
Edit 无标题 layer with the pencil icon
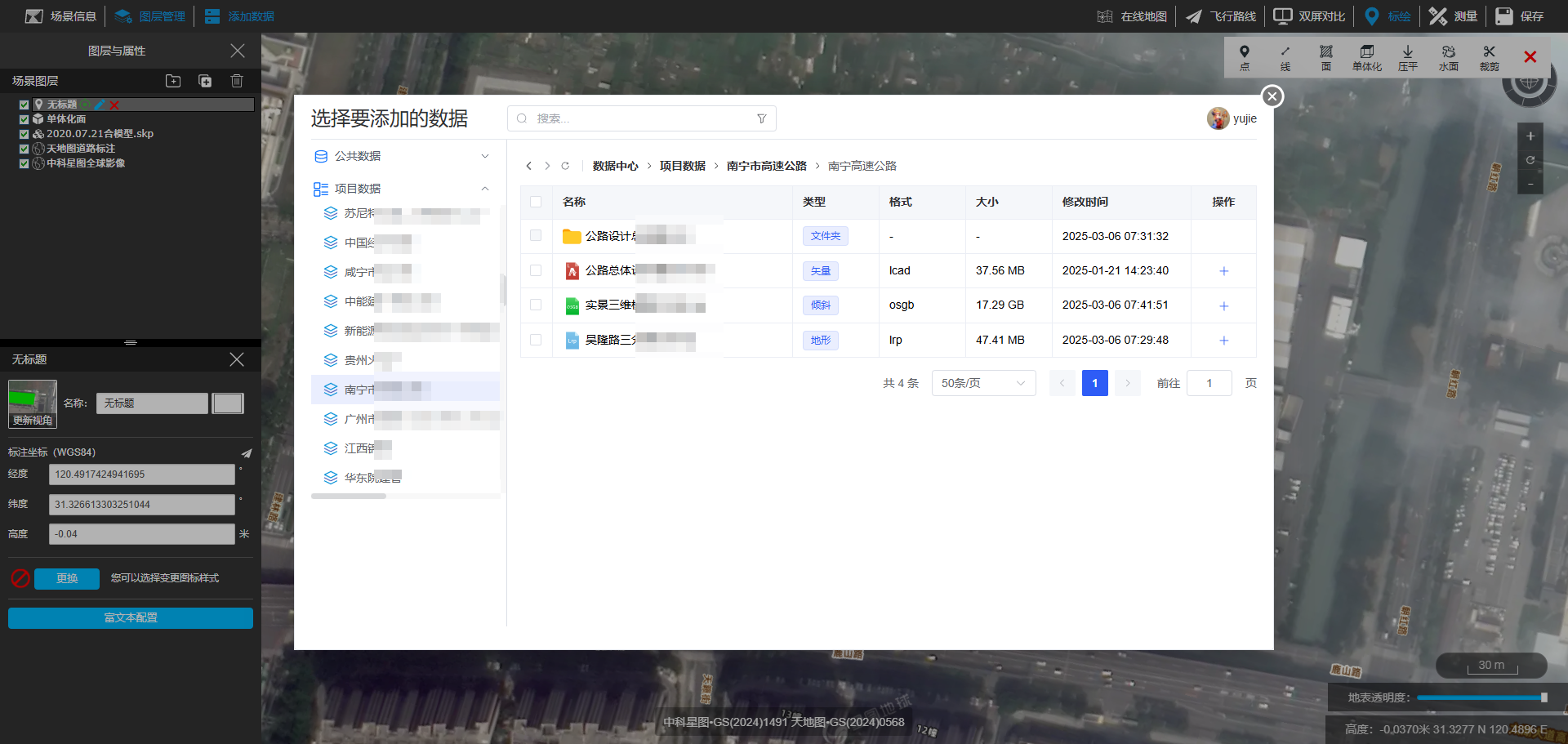100,105
